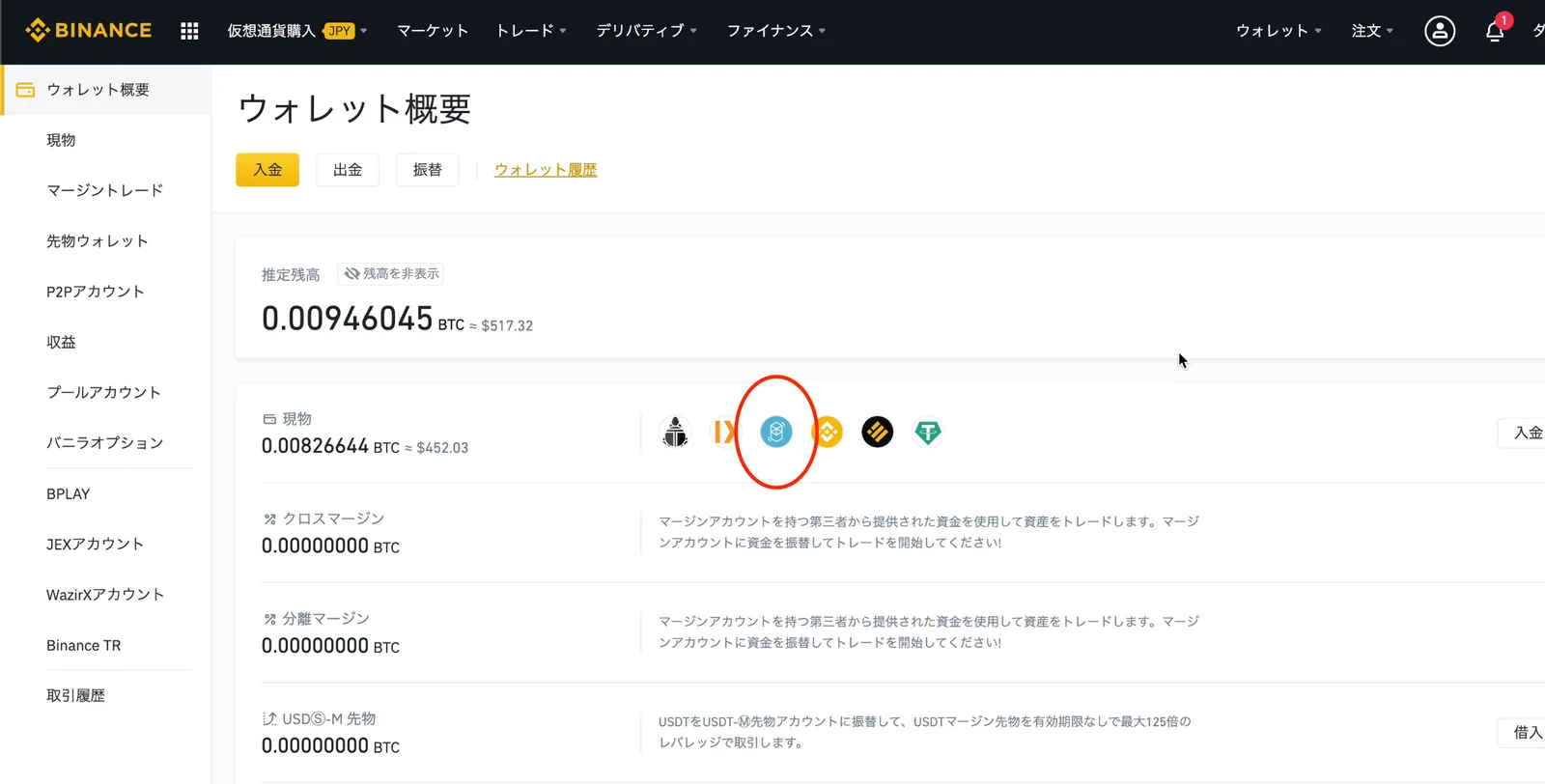
Task: Click the 振替 transfer button
Action: pyautogui.click(x=428, y=170)
